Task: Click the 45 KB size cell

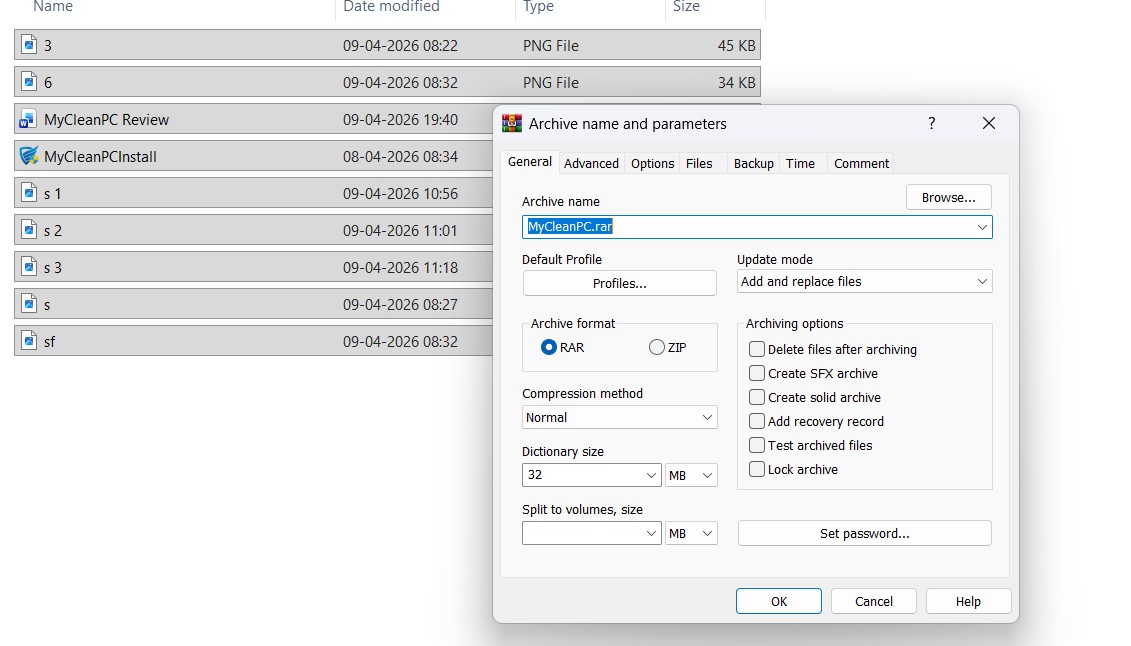Action: [x=736, y=45]
